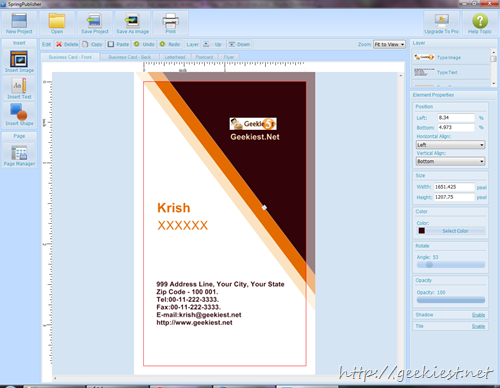Image resolution: width=500 pixels, height=388 pixels.
Task: Select the Krish name text on card
Action: [174, 208]
